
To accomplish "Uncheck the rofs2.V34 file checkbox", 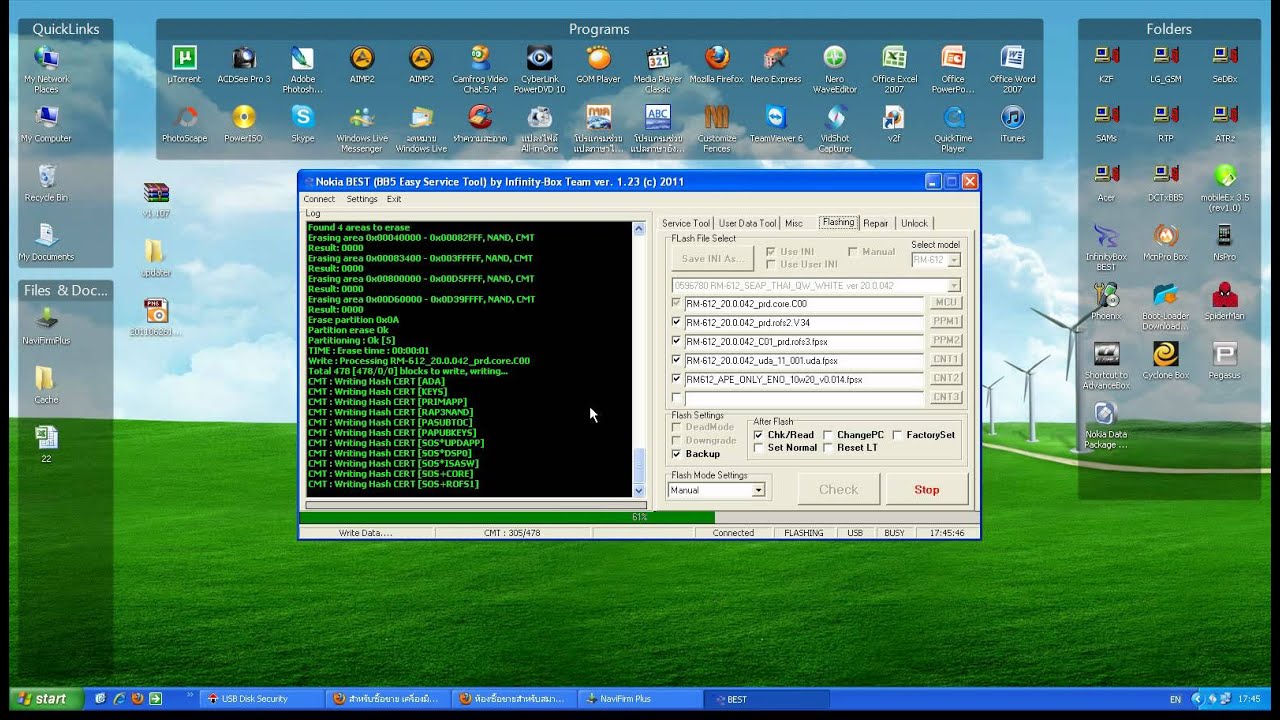I will (676, 322).
